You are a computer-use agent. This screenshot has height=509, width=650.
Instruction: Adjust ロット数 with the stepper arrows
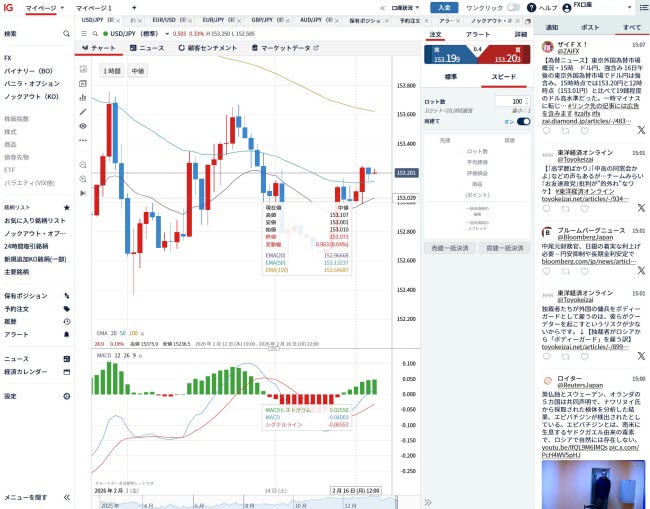tap(527, 101)
